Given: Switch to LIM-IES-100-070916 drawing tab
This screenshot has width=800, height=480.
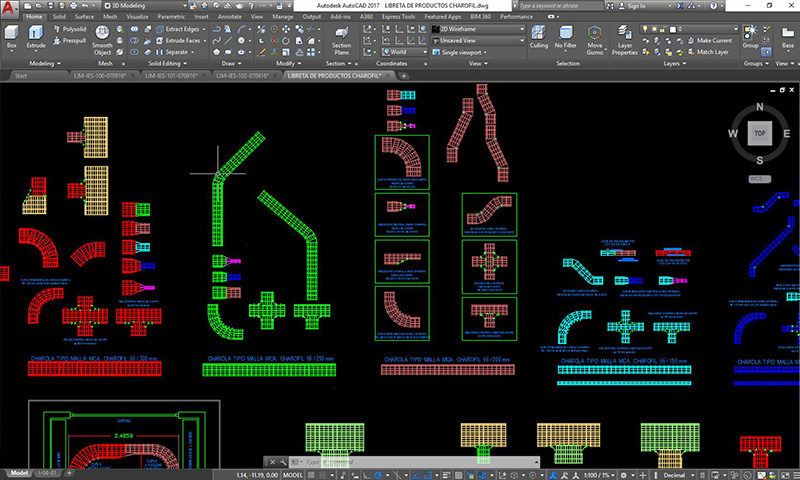Looking at the screenshot, I should [x=100, y=76].
